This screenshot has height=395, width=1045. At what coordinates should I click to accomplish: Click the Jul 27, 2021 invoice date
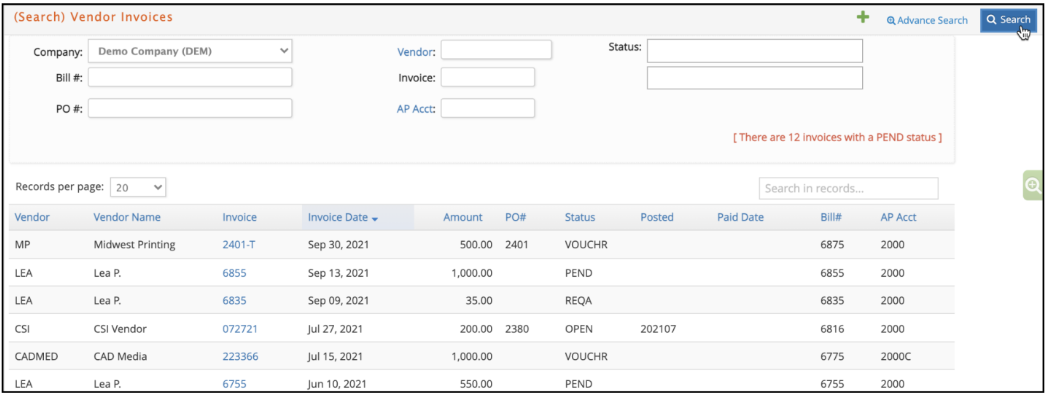336,329
